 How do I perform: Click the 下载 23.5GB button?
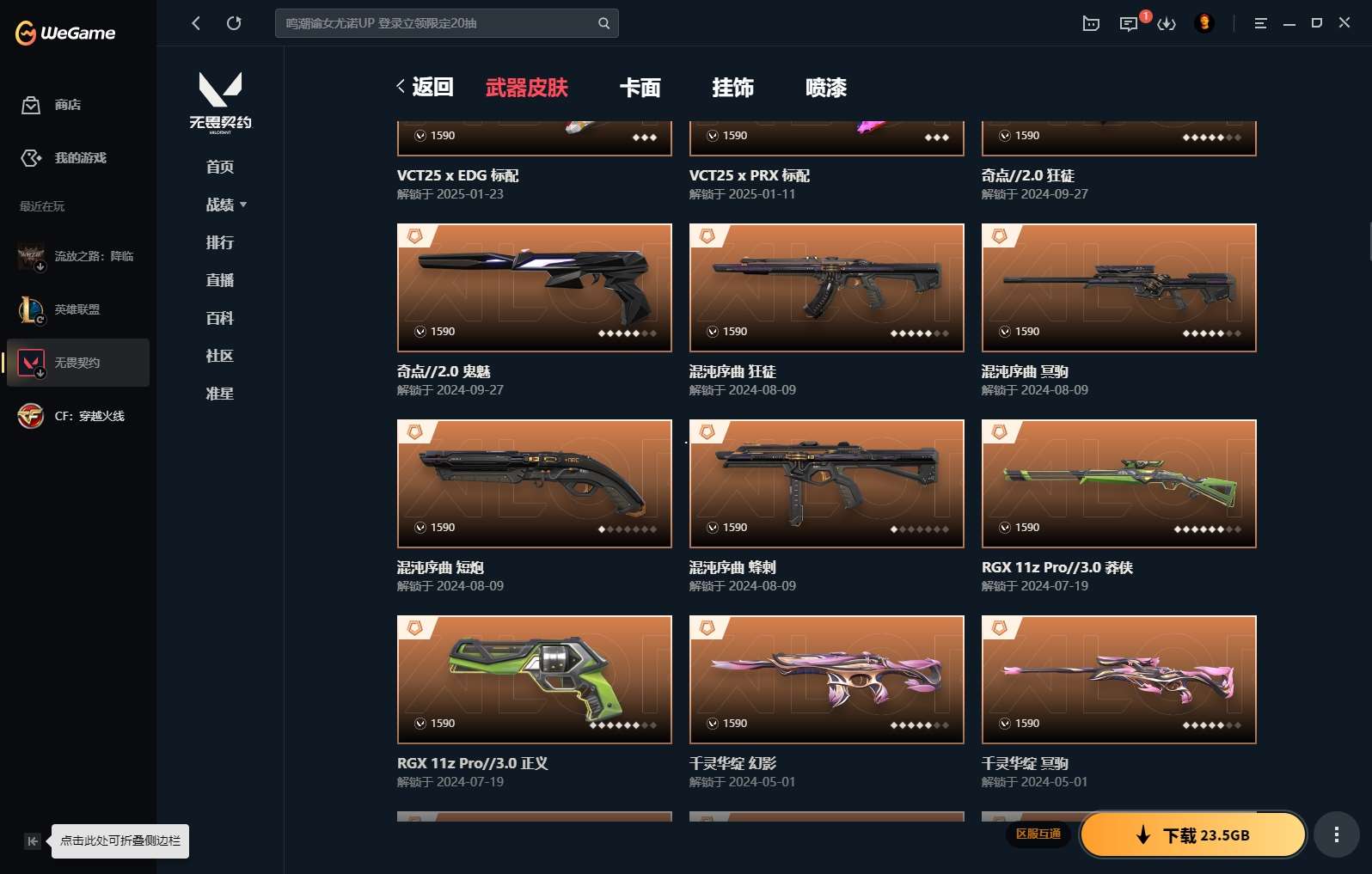coord(1193,834)
